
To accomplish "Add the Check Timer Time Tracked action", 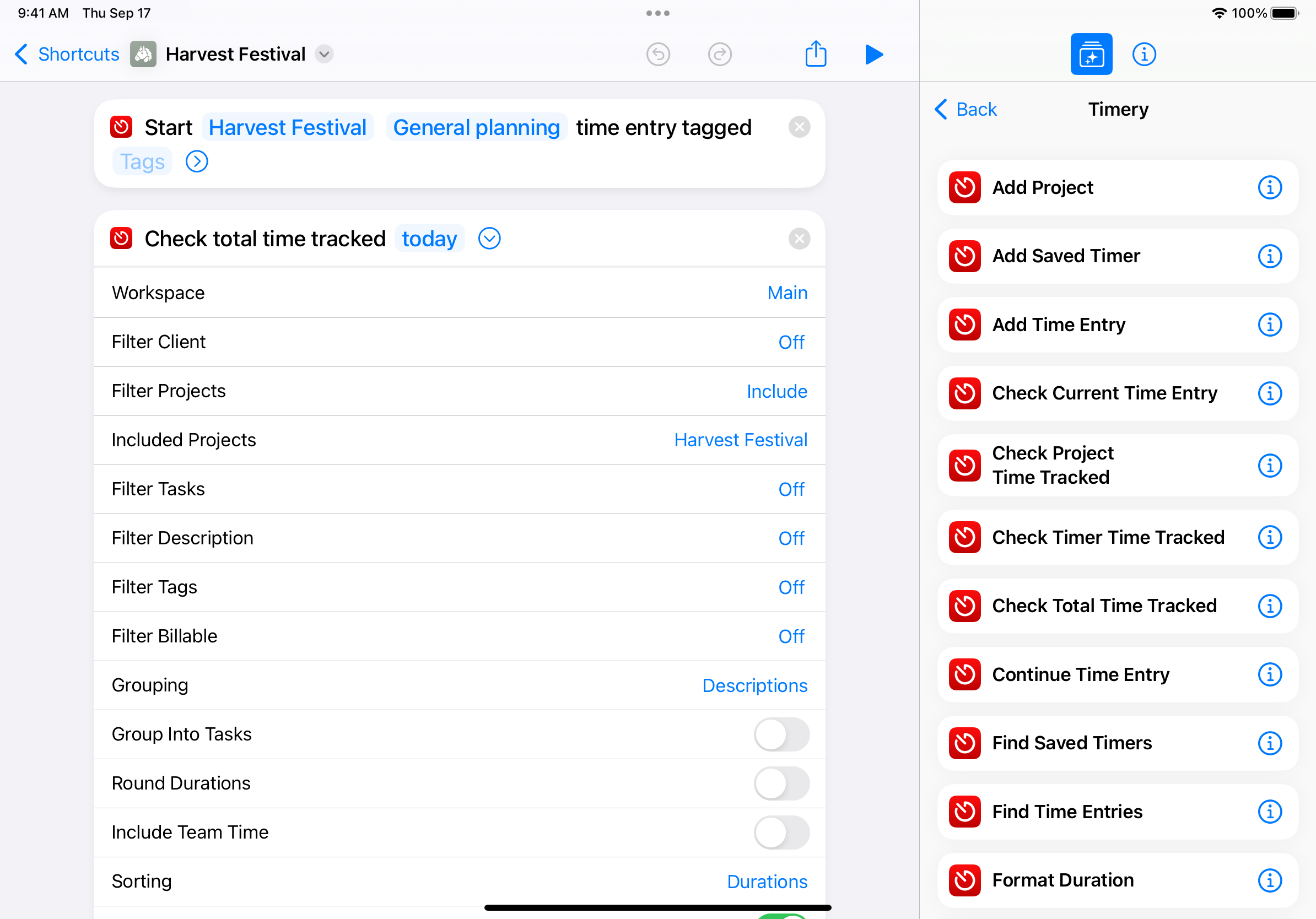I will [1118, 537].
